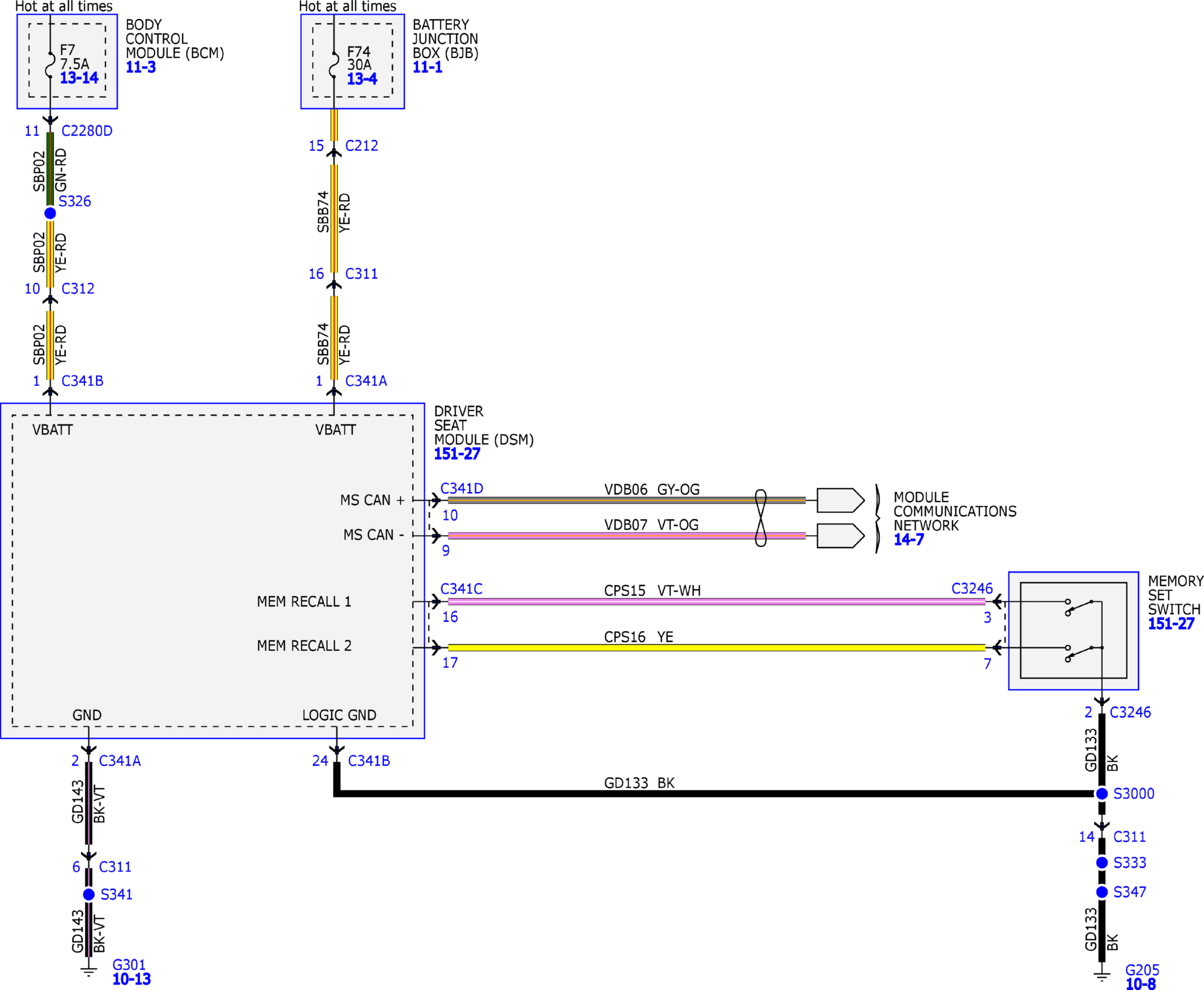This screenshot has width=1204, height=990.
Task: Select splice label S341
Action: pos(116,894)
